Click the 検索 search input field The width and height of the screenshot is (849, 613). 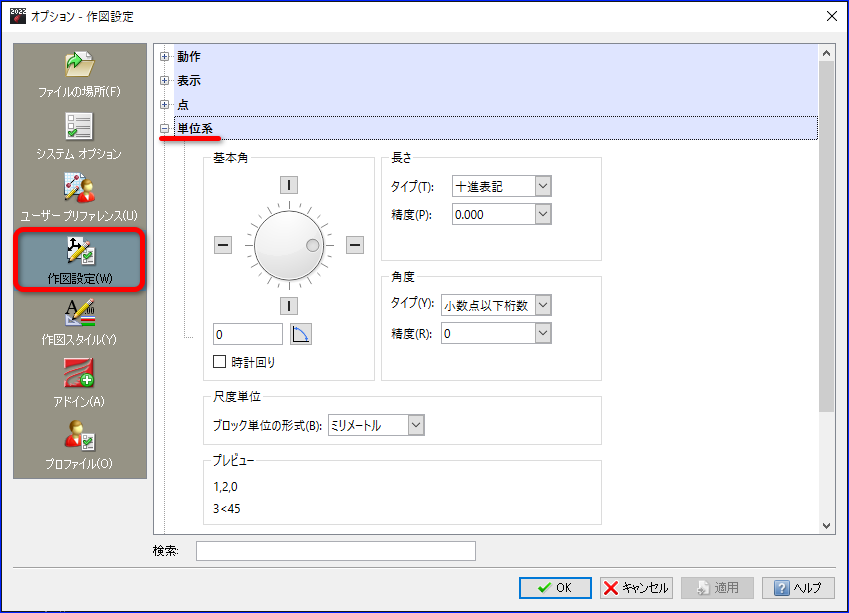tap(336, 551)
